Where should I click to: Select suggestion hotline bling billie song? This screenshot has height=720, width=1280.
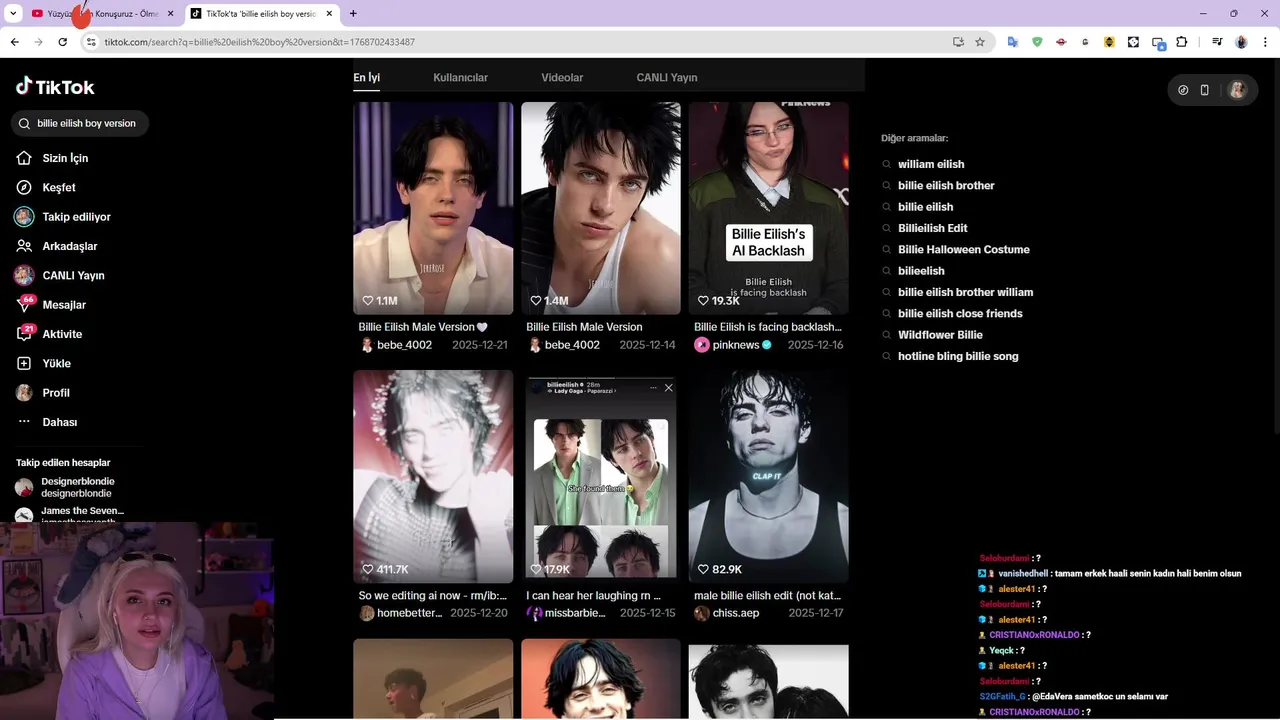958,356
